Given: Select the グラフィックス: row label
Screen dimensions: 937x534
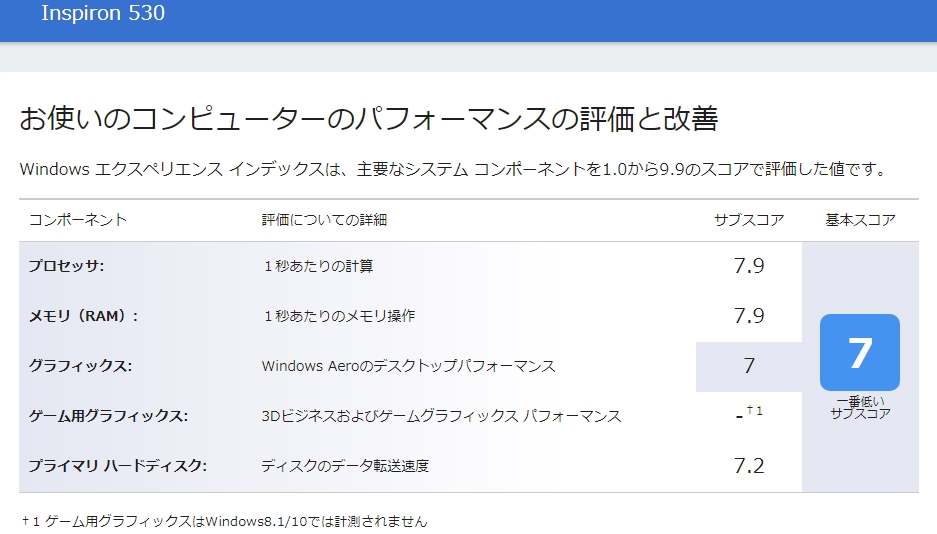Looking at the screenshot, I should pos(81,366).
